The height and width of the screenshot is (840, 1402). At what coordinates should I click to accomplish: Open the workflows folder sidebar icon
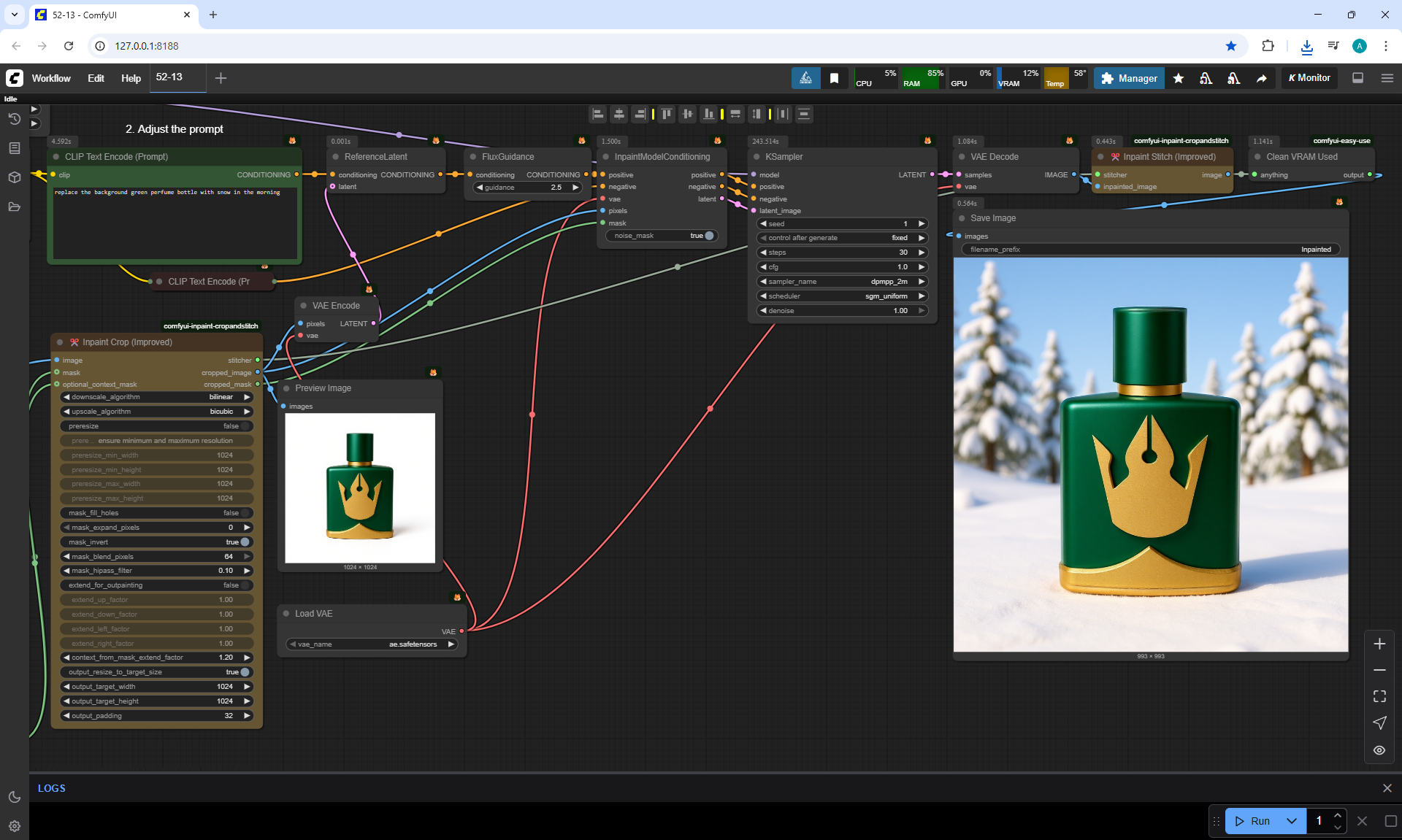(x=14, y=207)
